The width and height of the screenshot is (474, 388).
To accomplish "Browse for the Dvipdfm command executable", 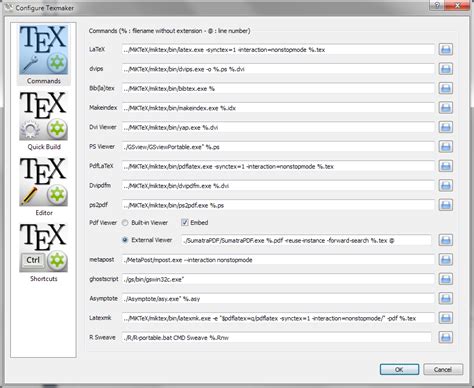I will 446,185.
